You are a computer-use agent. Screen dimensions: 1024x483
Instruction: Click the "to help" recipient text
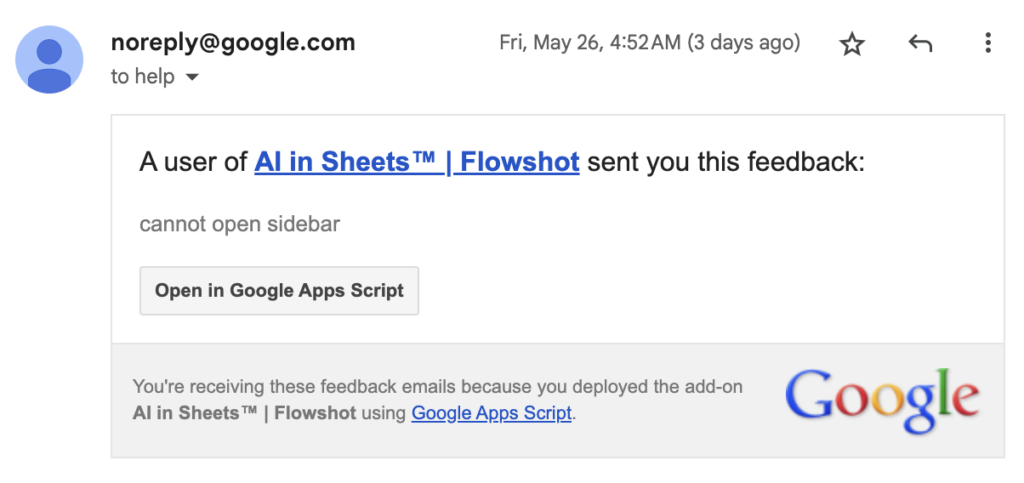(x=142, y=77)
